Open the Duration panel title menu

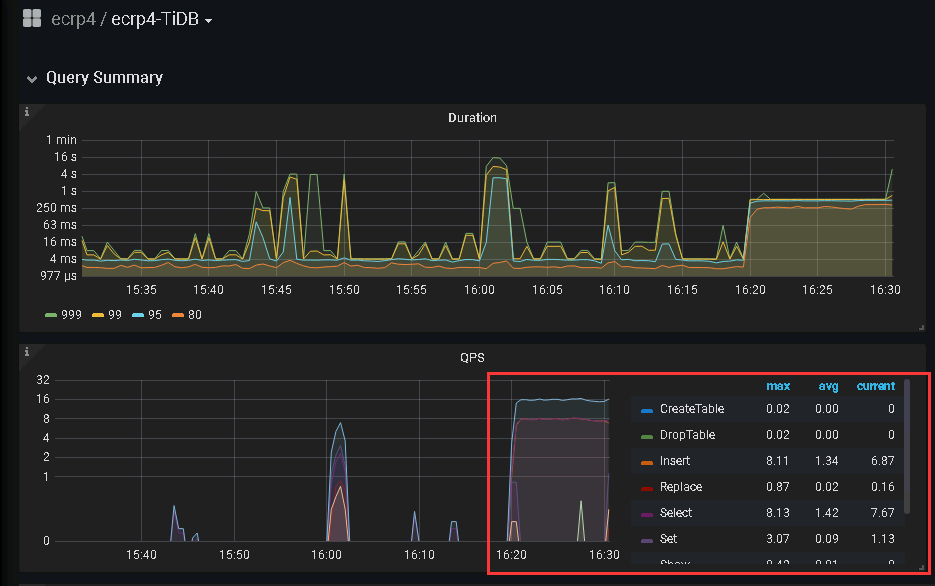(472, 118)
